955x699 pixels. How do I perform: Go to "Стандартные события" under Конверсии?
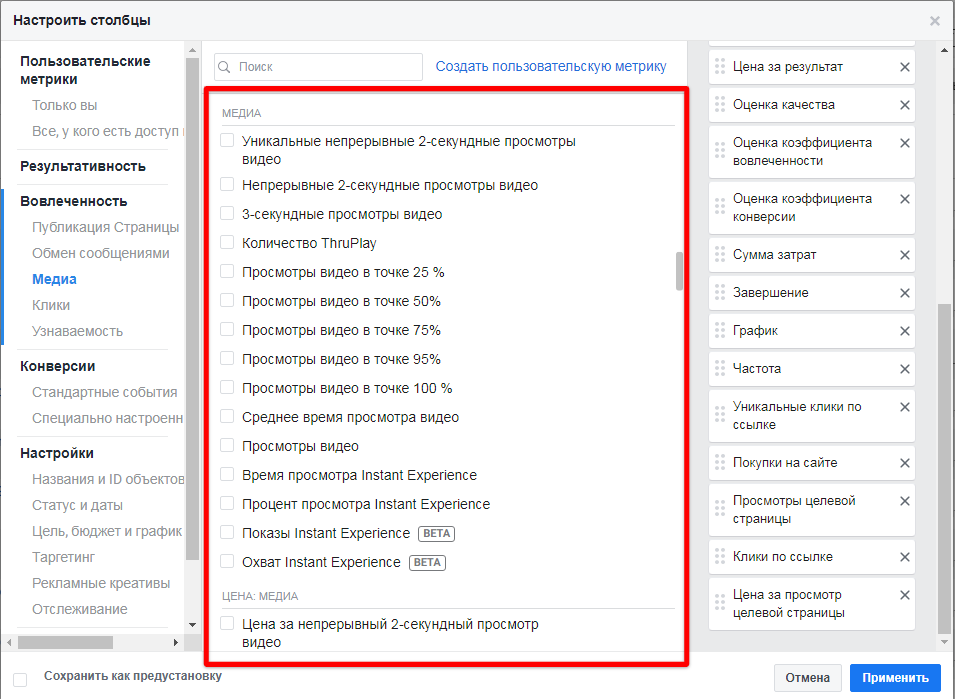104,392
